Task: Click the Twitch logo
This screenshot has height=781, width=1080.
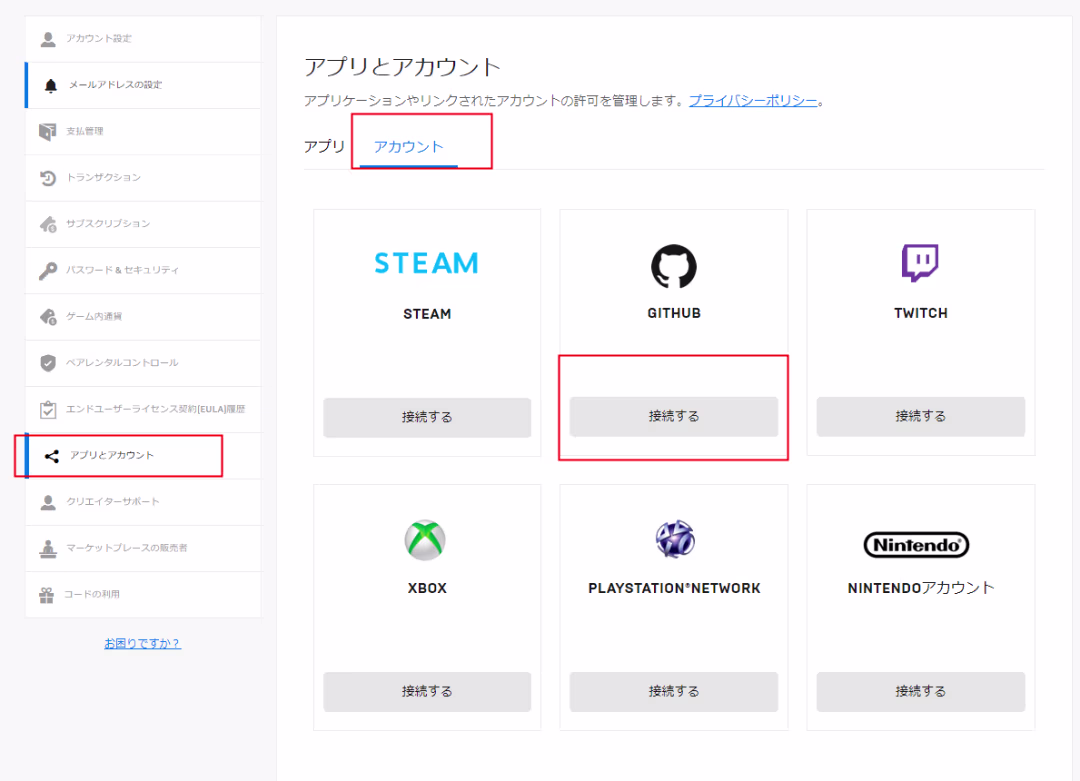Action: click(x=920, y=262)
